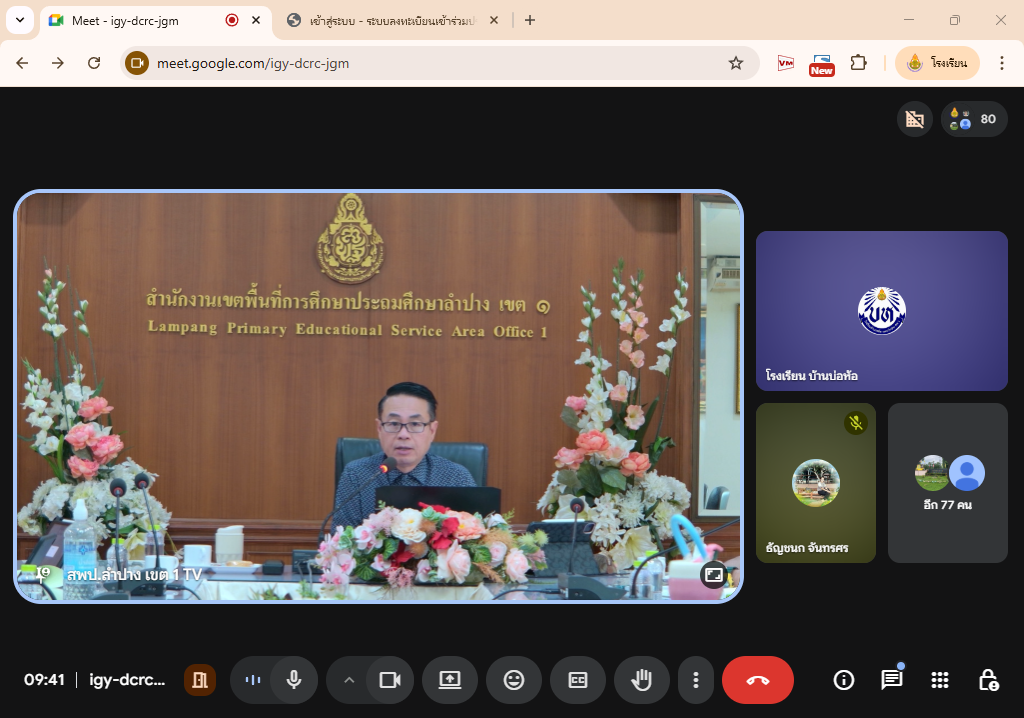The width and height of the screenshot is (1024, 718).
Task: Show the 80 participants list
Action: click(x=974, y=119)
